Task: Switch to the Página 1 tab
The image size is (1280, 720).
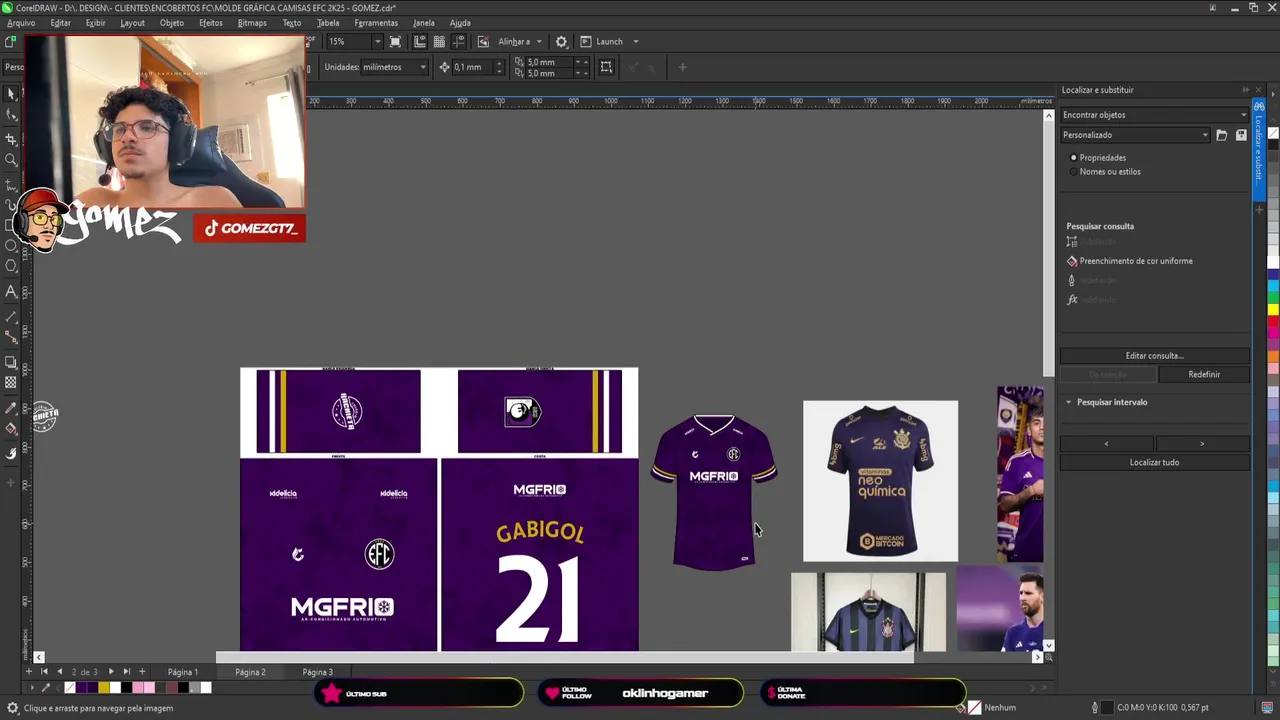Action: (x=182, y=672)
